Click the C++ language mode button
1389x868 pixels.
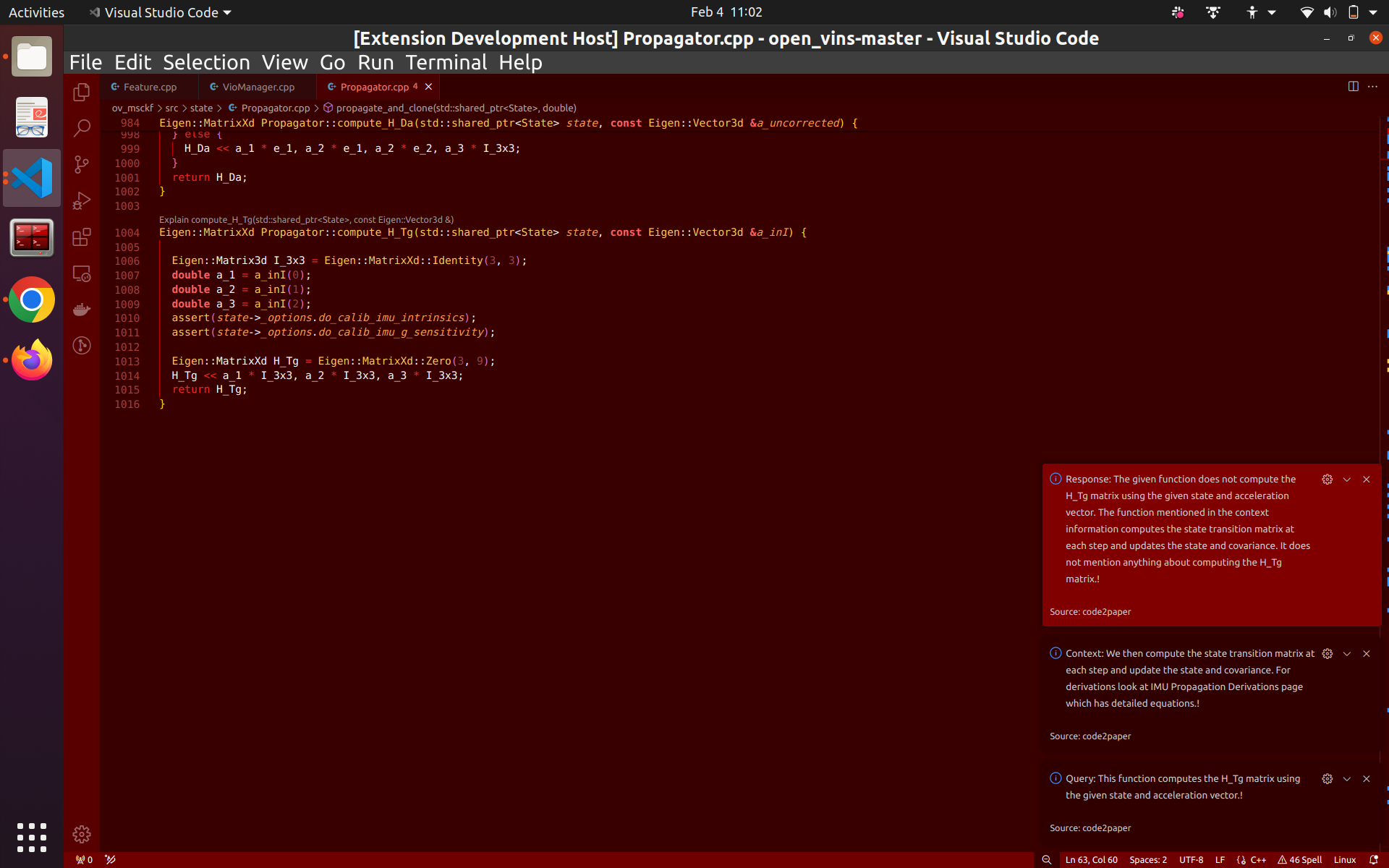1257,859
